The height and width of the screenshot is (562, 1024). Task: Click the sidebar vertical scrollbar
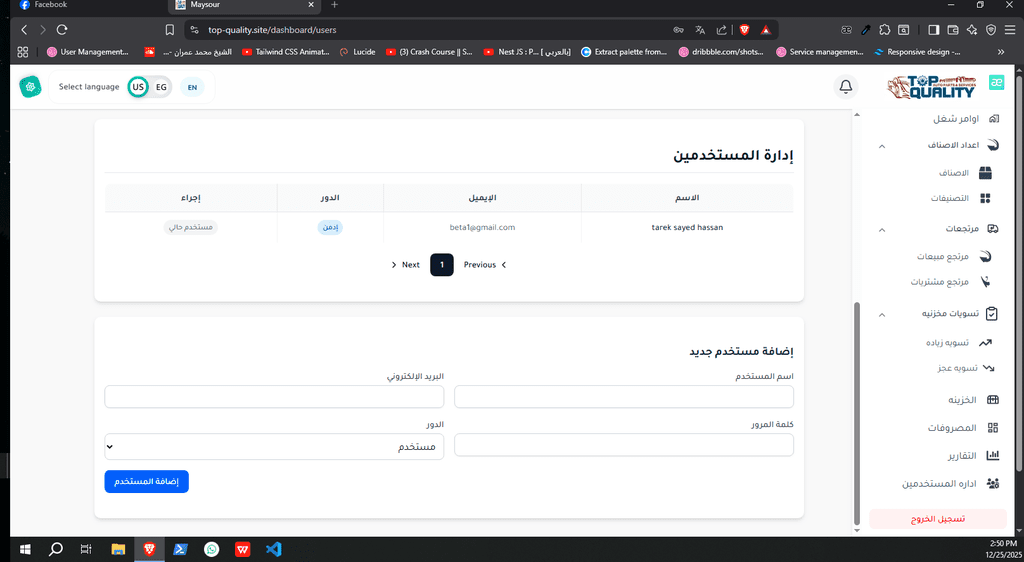coord(857,413)
